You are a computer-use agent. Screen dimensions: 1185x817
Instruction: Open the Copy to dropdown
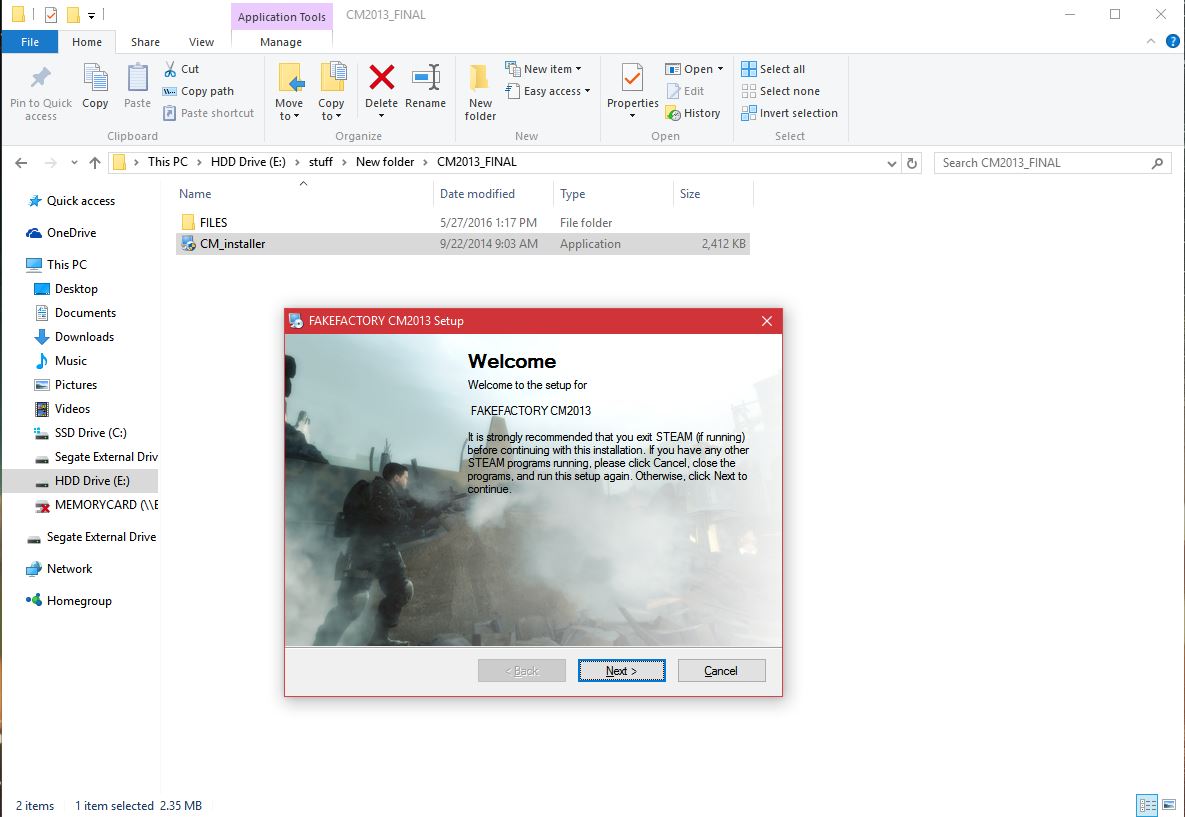[x=331, y=110]
